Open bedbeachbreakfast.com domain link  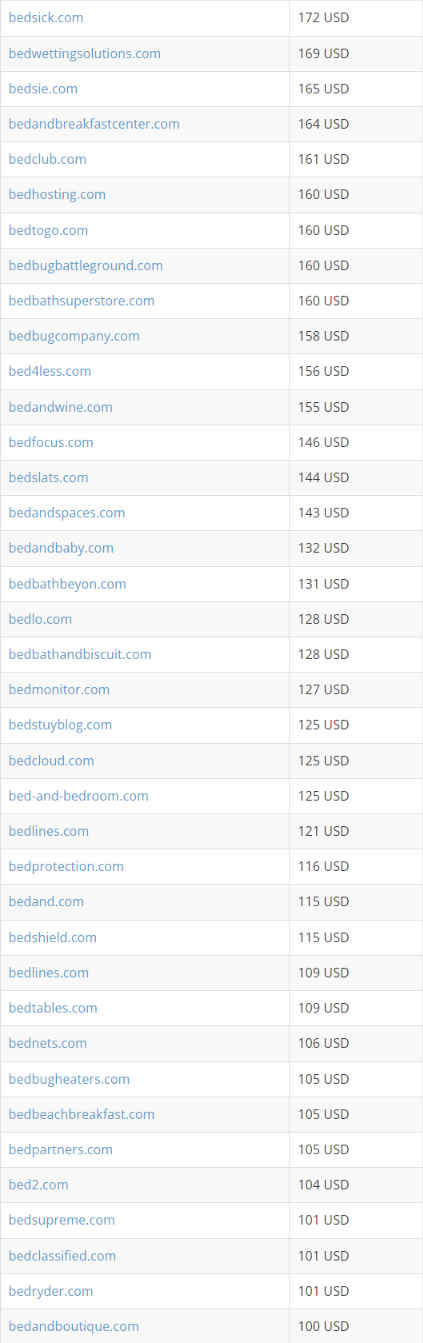81,1114
